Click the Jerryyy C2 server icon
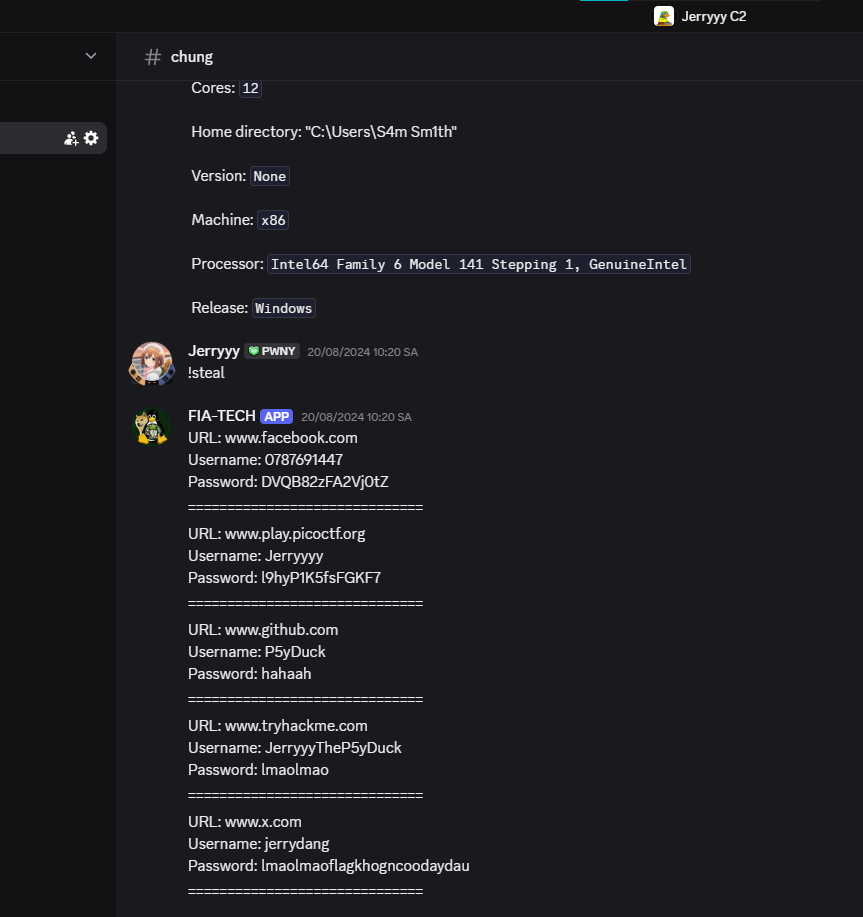 click(664, 16)
